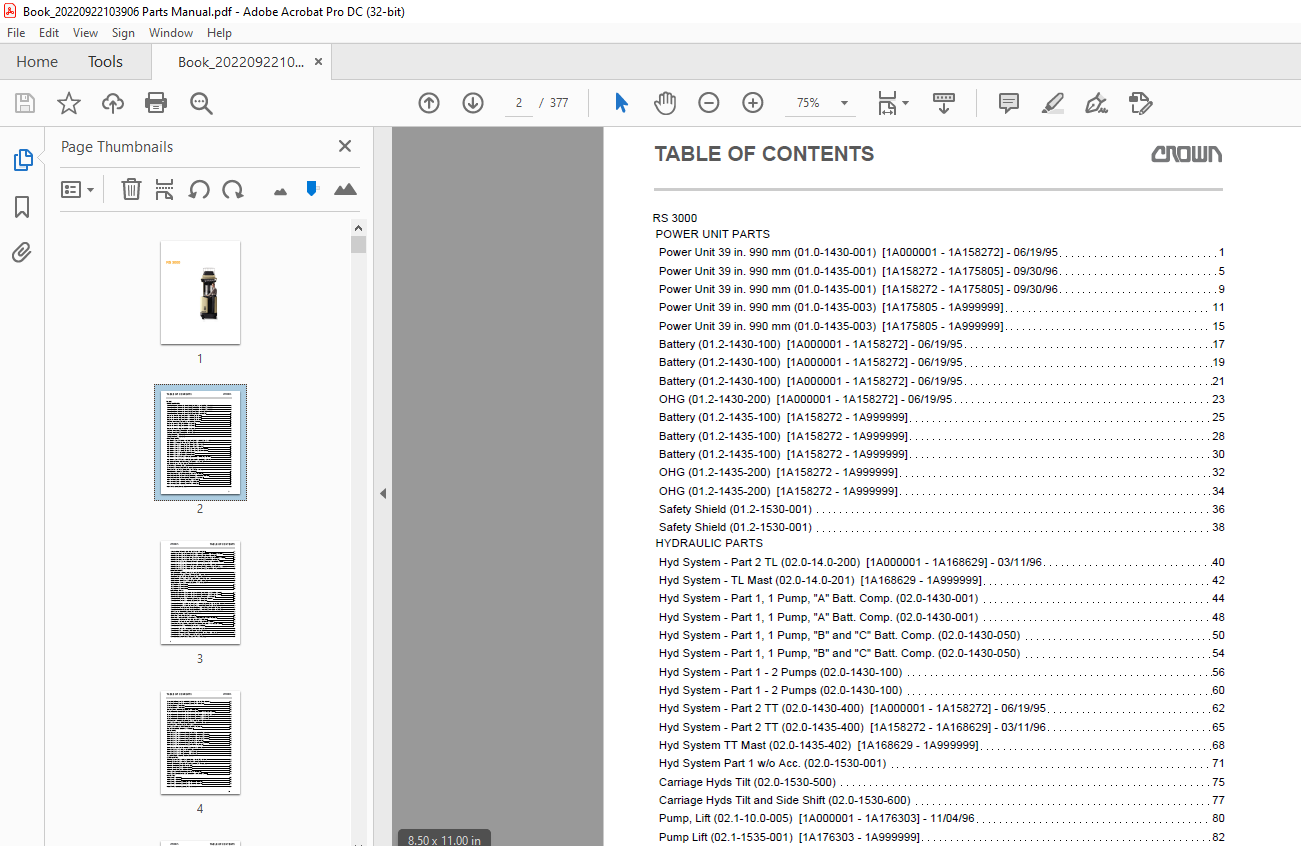This screenshot has height=846, width=1301.
Task: Close the Book_2022092210 document tab
Action: 319,62
